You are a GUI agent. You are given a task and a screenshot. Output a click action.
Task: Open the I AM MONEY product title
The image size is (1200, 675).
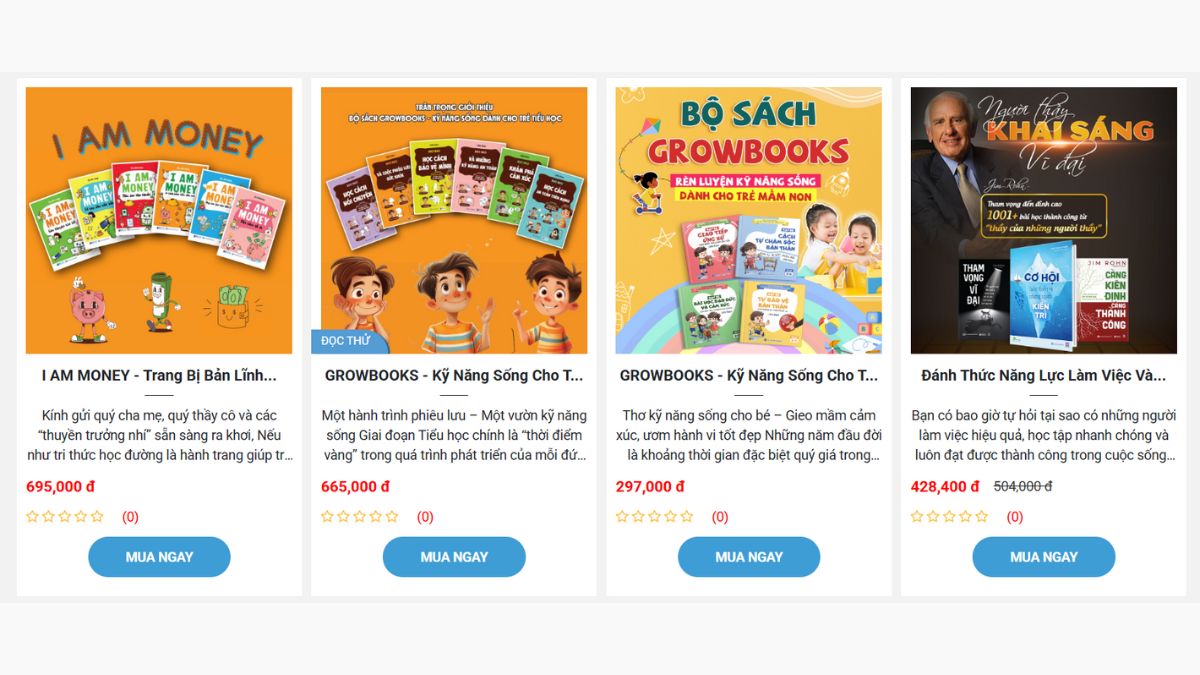[x=159, y=376]
